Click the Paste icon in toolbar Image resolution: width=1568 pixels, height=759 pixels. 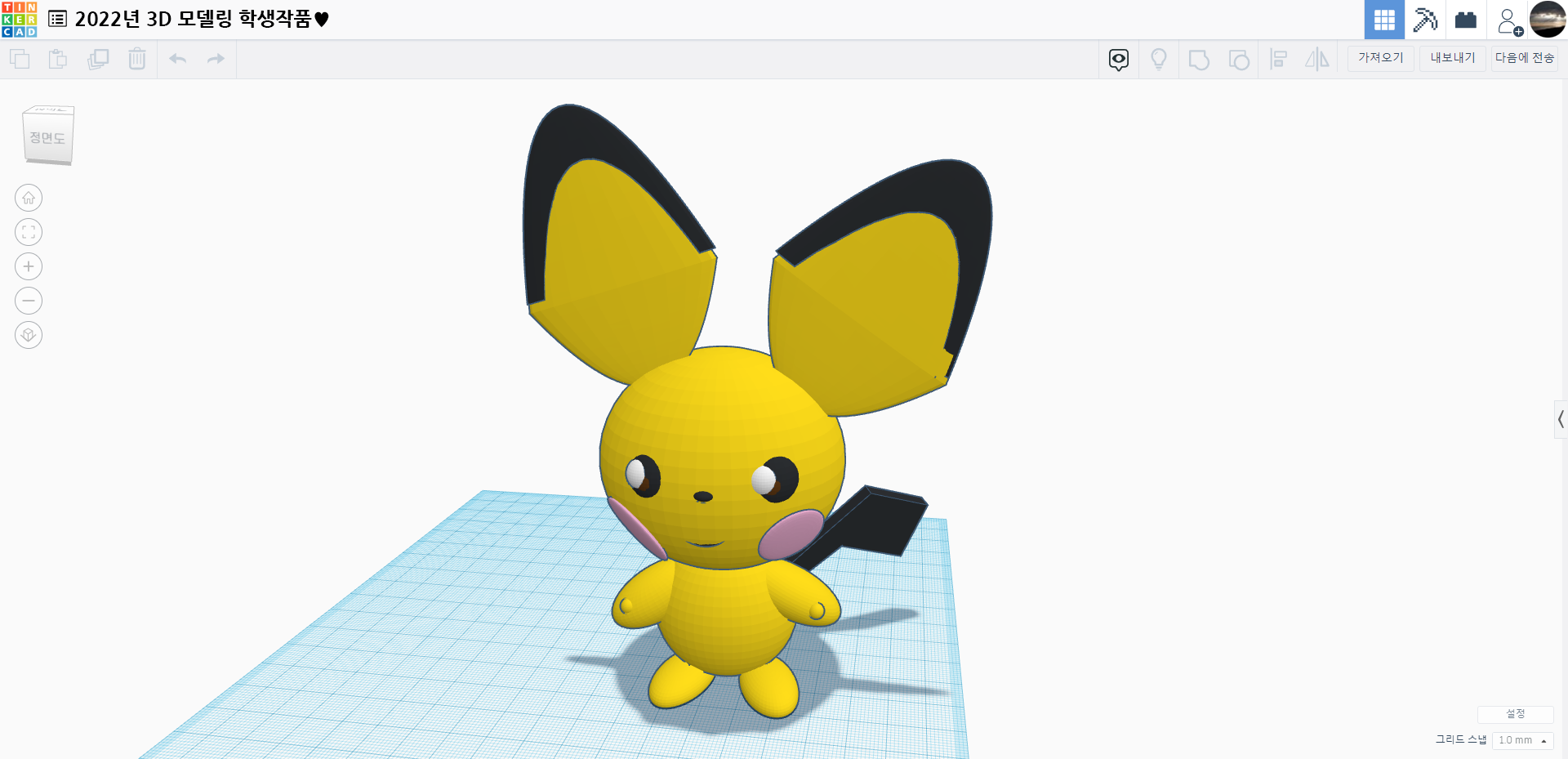(x=58, y=59)
